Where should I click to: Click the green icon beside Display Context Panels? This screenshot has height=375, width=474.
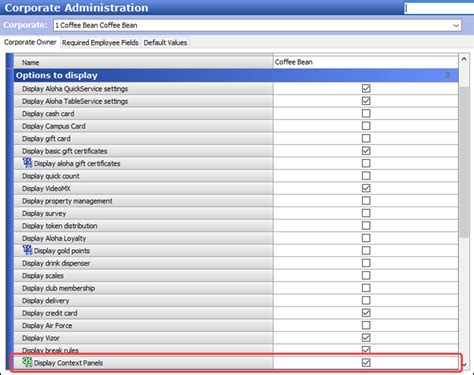pos(27,362)
